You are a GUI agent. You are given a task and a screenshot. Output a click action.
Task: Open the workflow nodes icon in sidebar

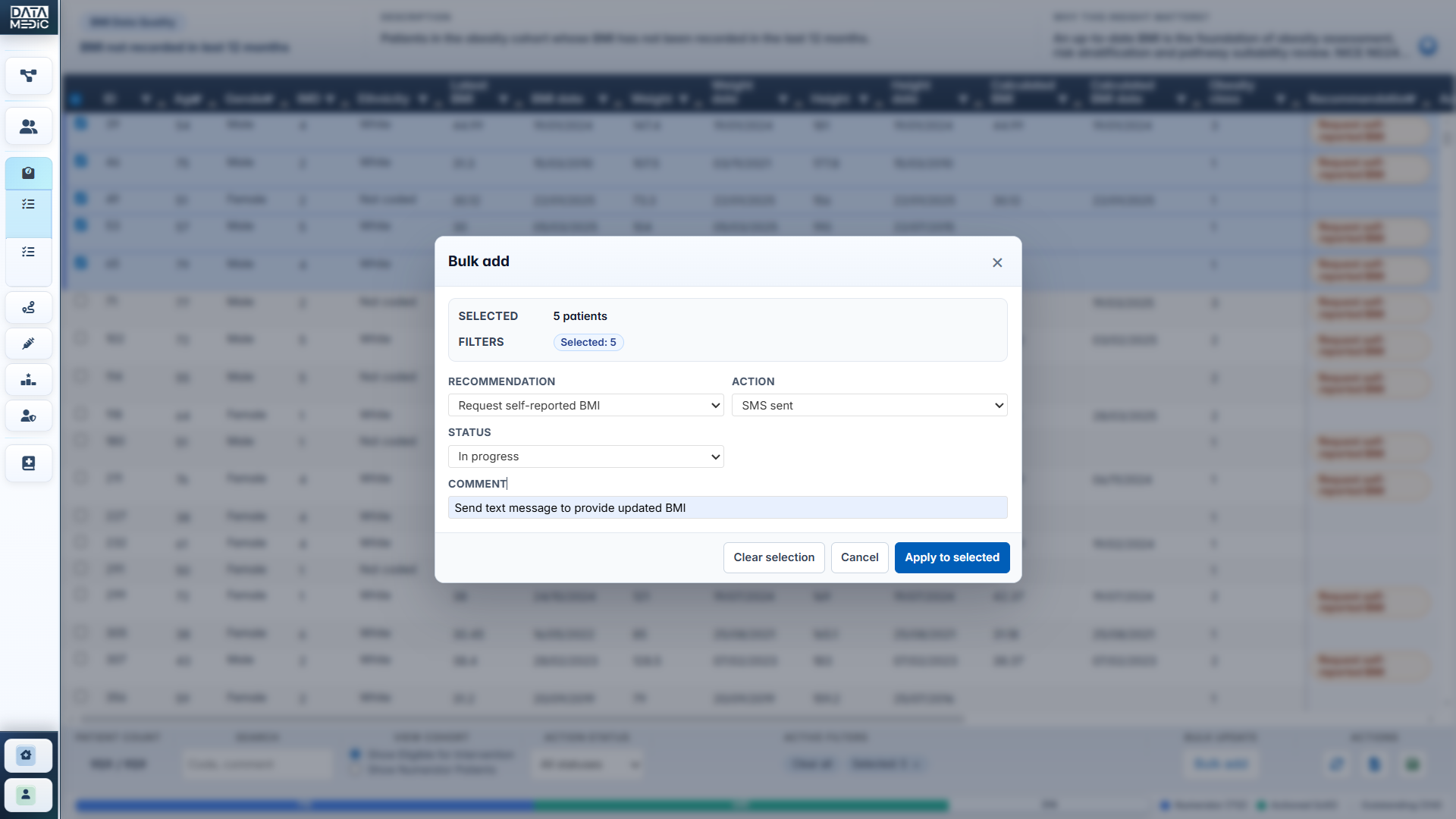point(29,76)
